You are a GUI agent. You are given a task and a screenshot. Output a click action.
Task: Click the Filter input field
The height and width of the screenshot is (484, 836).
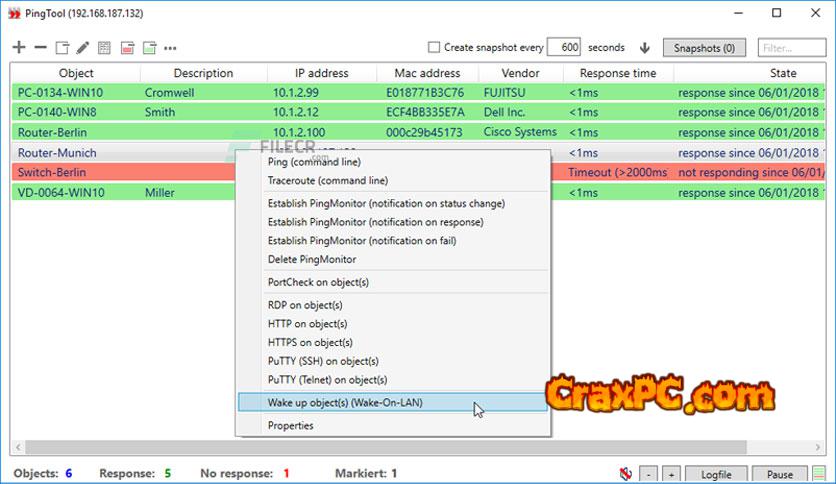click(790, 47)
